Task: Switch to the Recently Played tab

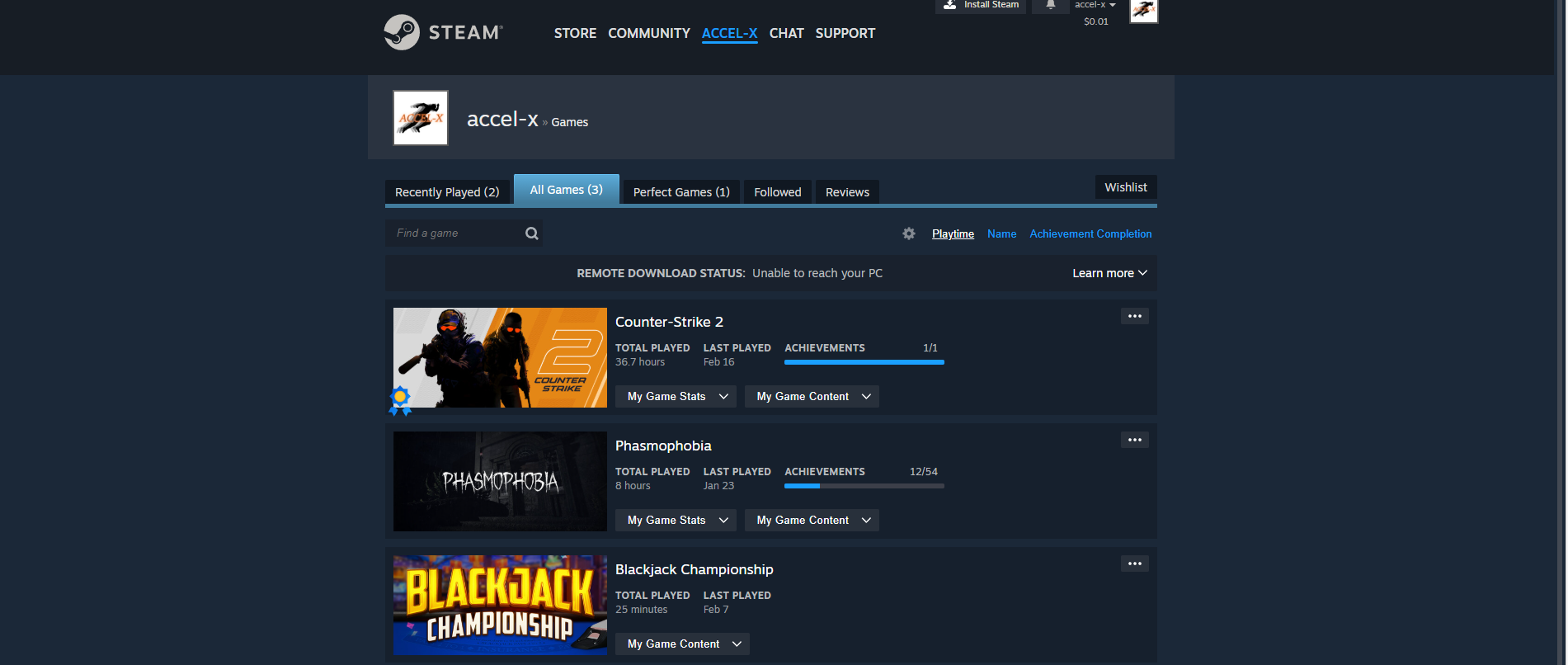Action: pyautogui.click(x=447, y=192)
